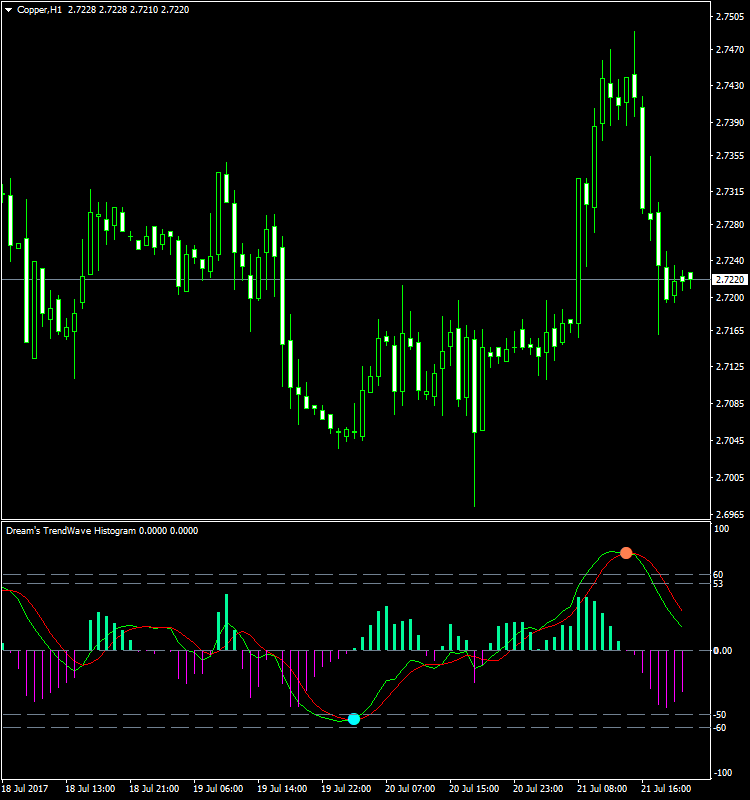Select the 2.7280 price scale label

tap(730, 224)
